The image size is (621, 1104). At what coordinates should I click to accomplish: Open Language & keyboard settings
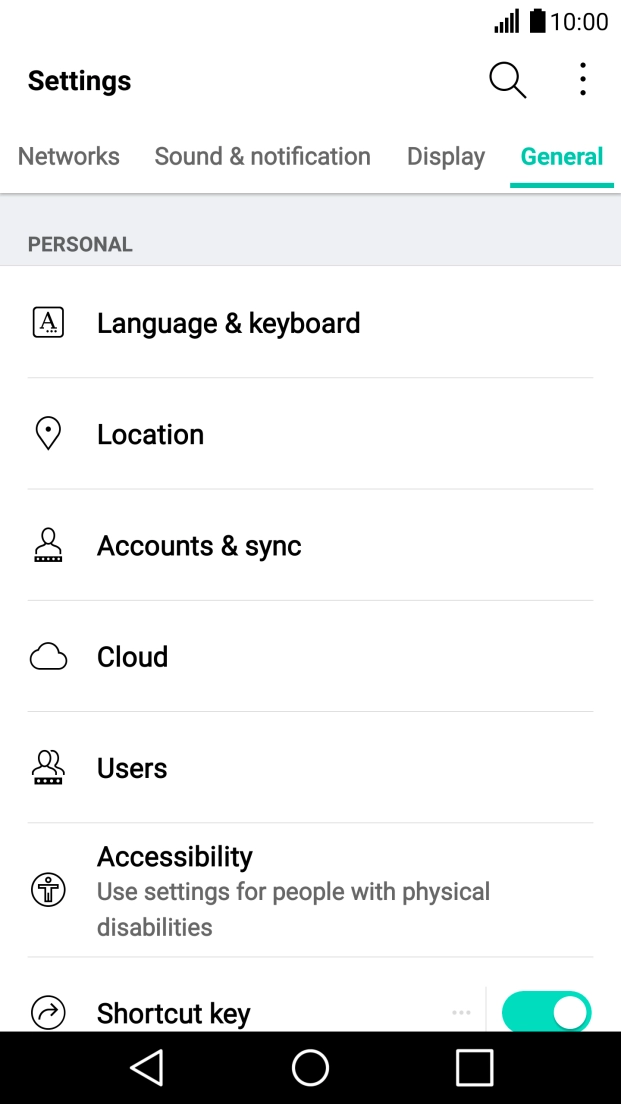coord(228,323)
